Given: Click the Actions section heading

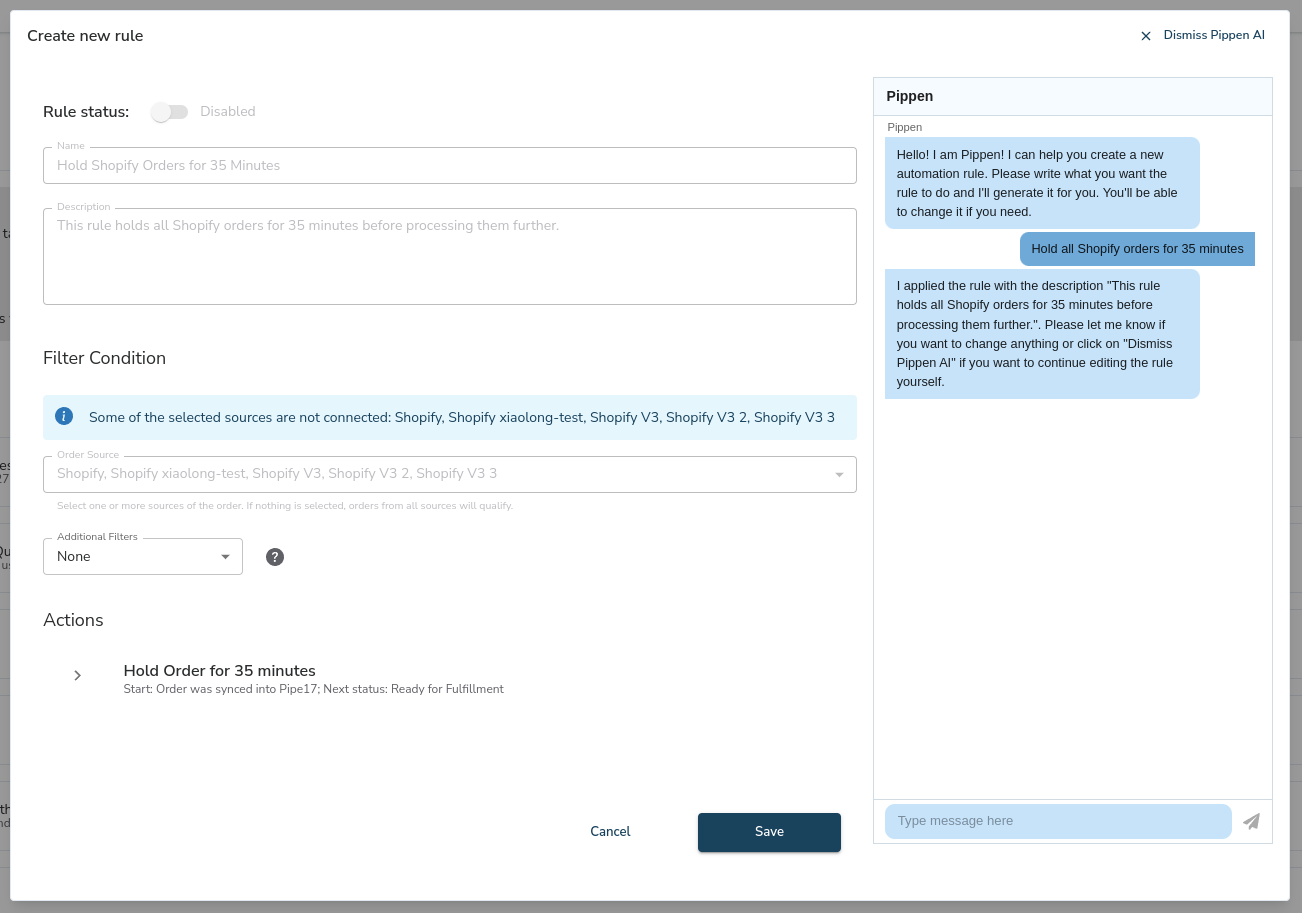Looking at the screenshot, I should [x=73, y=620].
